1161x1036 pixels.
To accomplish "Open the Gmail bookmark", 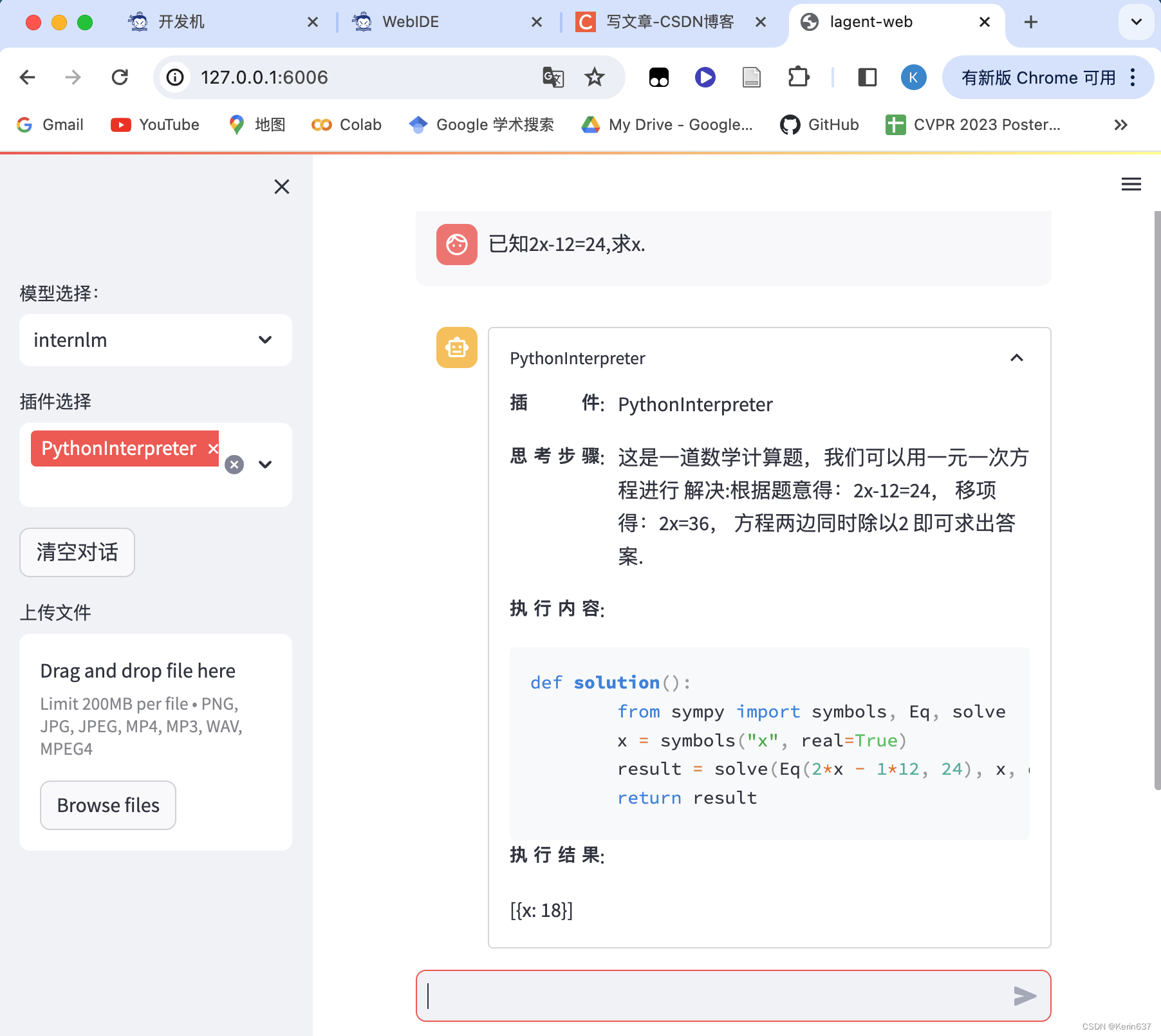I will pyautogui.click(x=50, y=125).
